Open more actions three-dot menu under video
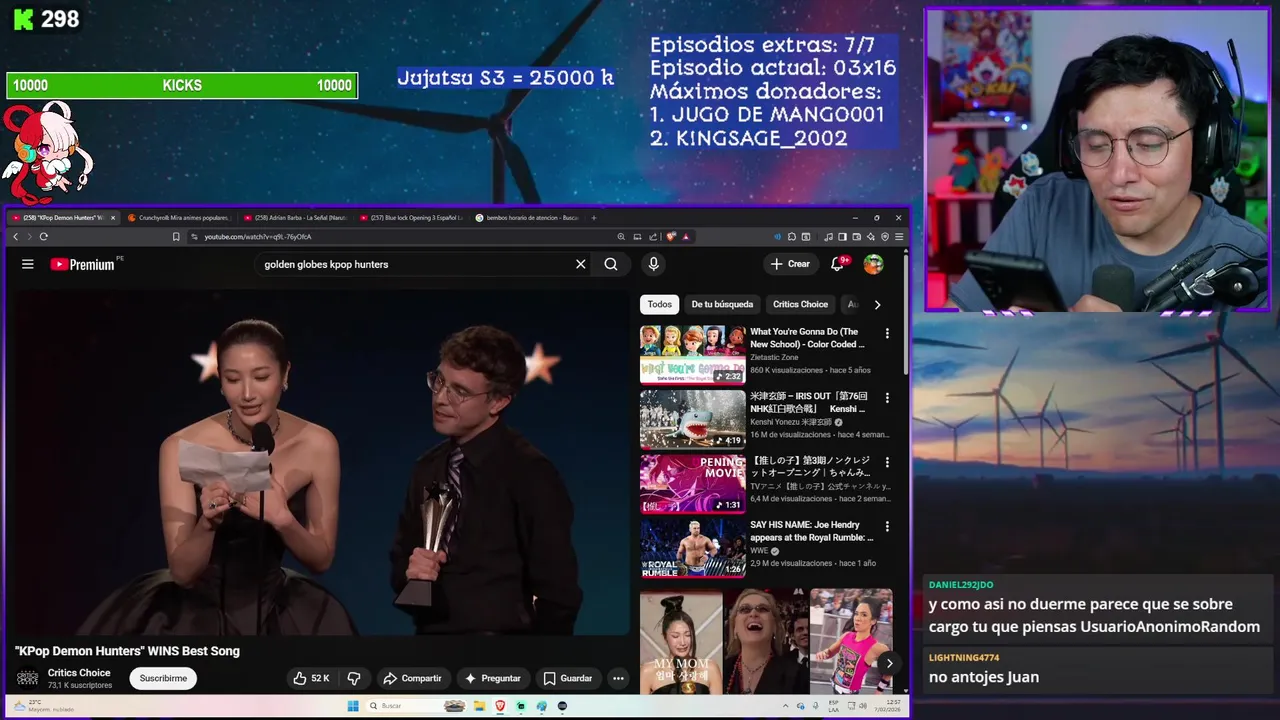This screenshot has width=1280, height=720. (618, 678)
